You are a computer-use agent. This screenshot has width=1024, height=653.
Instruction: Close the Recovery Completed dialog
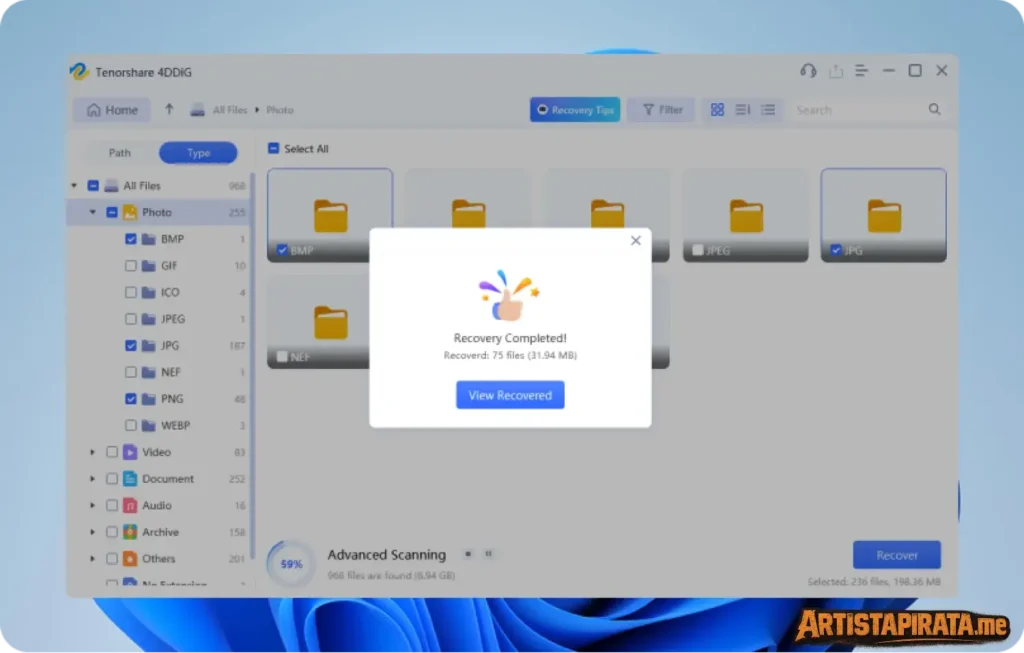pyautogui.click(x=635, y=241)
